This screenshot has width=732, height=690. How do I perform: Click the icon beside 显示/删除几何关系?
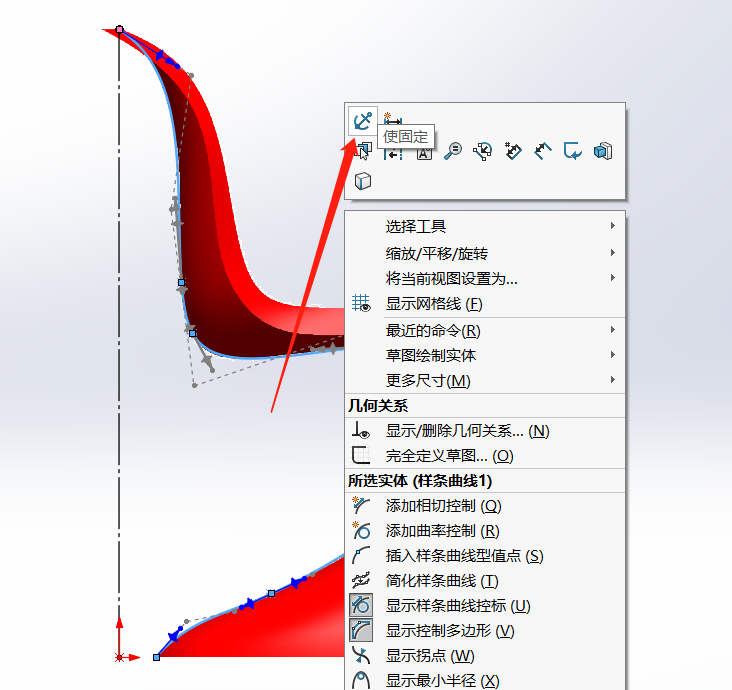point(361,430)
